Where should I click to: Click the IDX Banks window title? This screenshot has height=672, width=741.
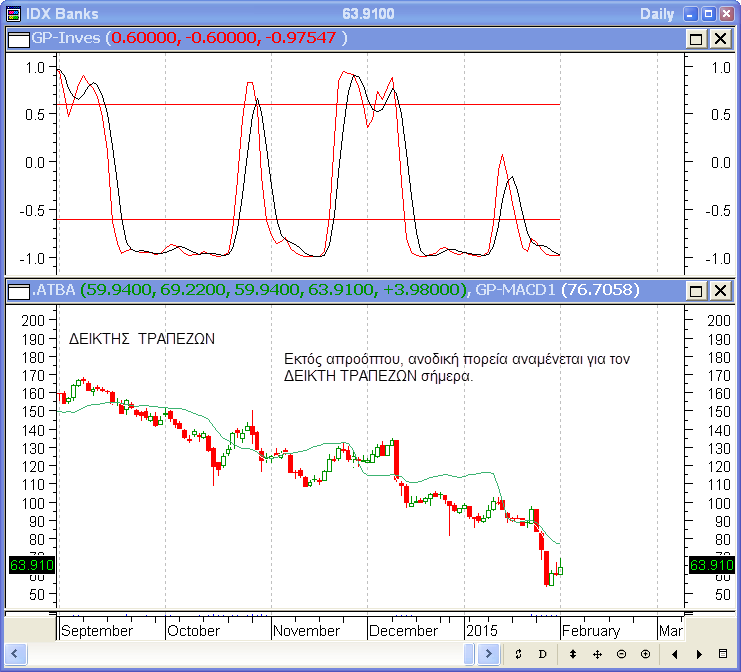pyautogui.click(x=62, y=14)
